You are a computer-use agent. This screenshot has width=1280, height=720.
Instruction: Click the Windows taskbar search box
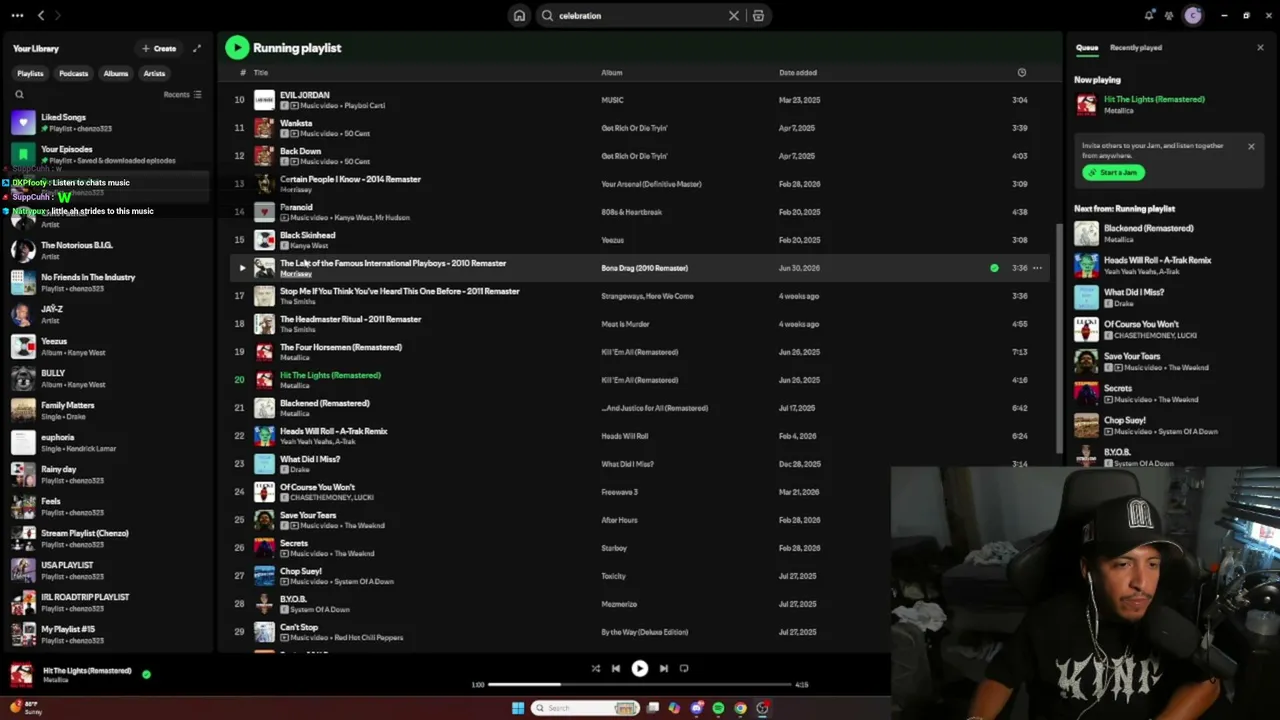tap(585, 708)
